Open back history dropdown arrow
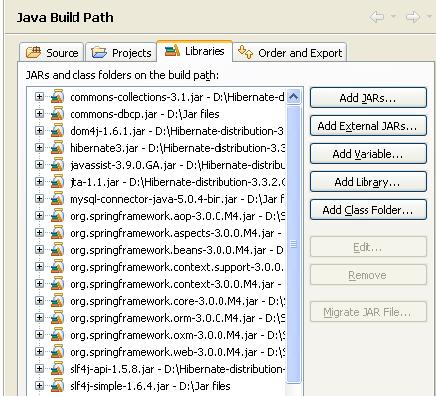Image resolution: width=436 pixels, height=397 pixels. tap(393, 17)
